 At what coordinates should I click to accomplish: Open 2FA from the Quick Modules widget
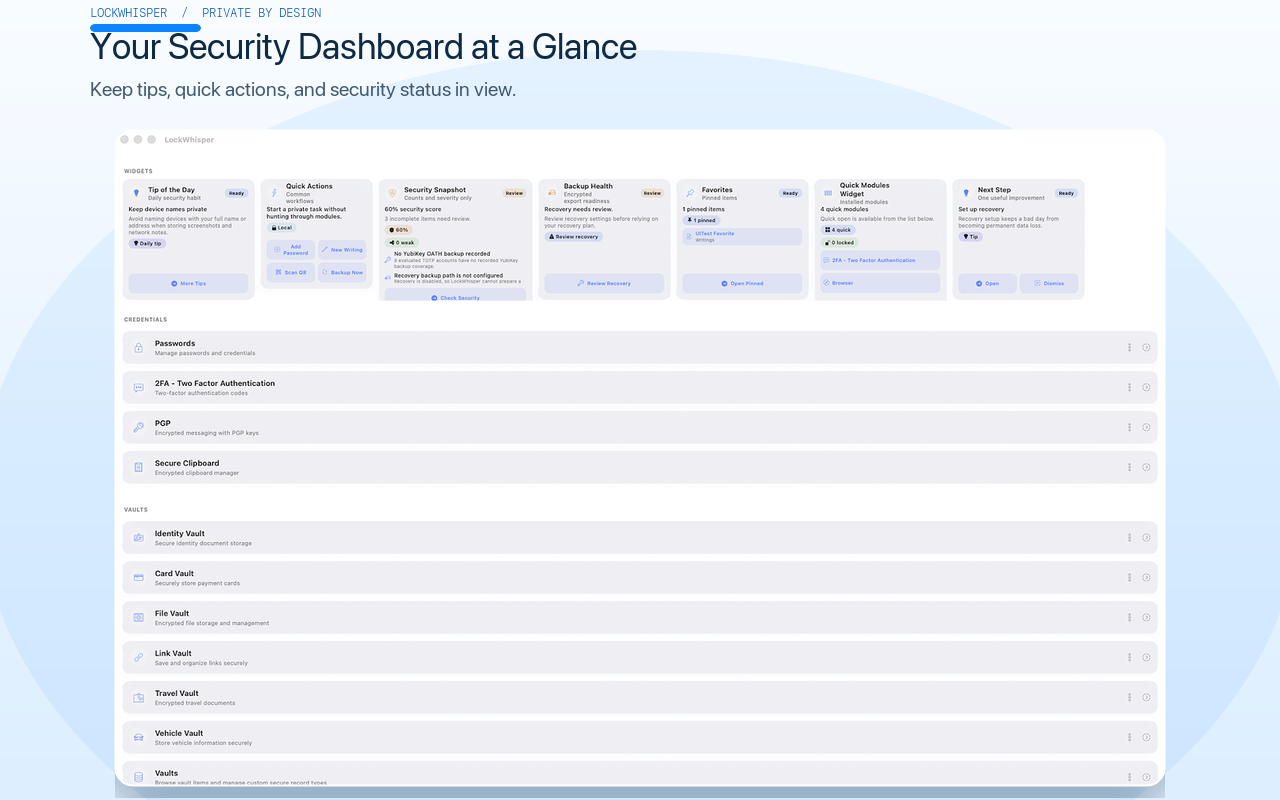pyautogui.click(x=880, y=260)
